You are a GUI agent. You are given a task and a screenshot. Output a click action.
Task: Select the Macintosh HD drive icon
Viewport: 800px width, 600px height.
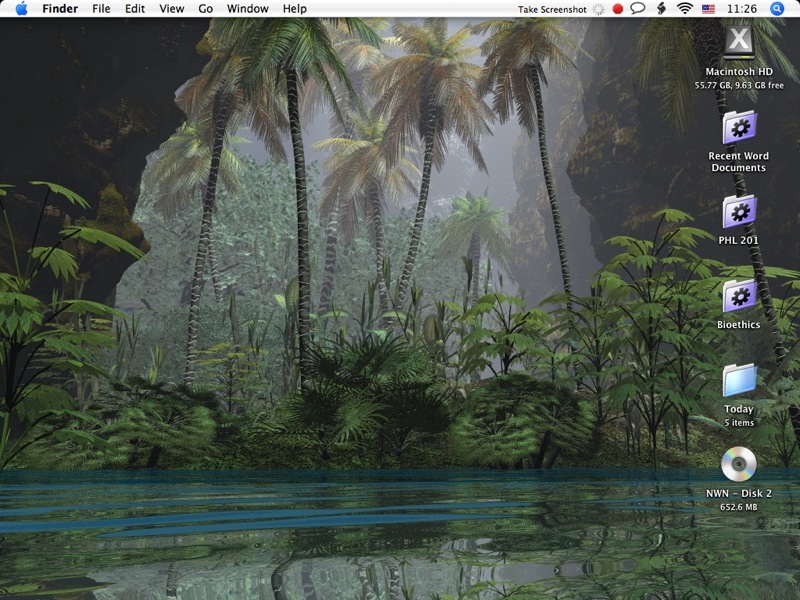point(739,41)
